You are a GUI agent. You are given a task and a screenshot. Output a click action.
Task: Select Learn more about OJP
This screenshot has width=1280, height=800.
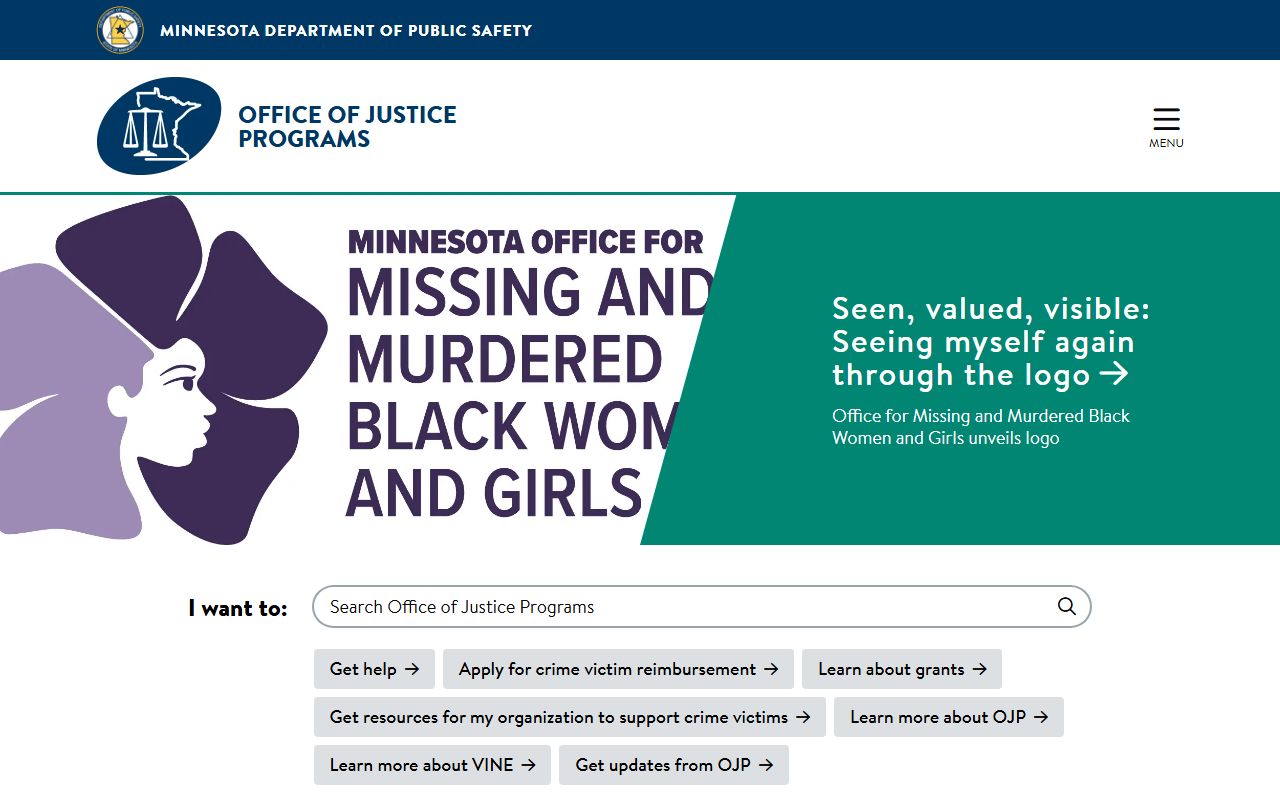pyautogui.click(x=949, y=717)
